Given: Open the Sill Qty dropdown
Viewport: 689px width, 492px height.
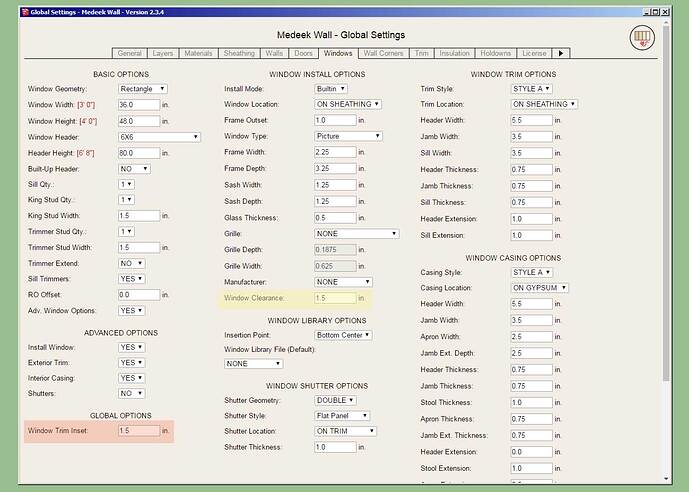Looking at the screenshot, I should 126,184.
